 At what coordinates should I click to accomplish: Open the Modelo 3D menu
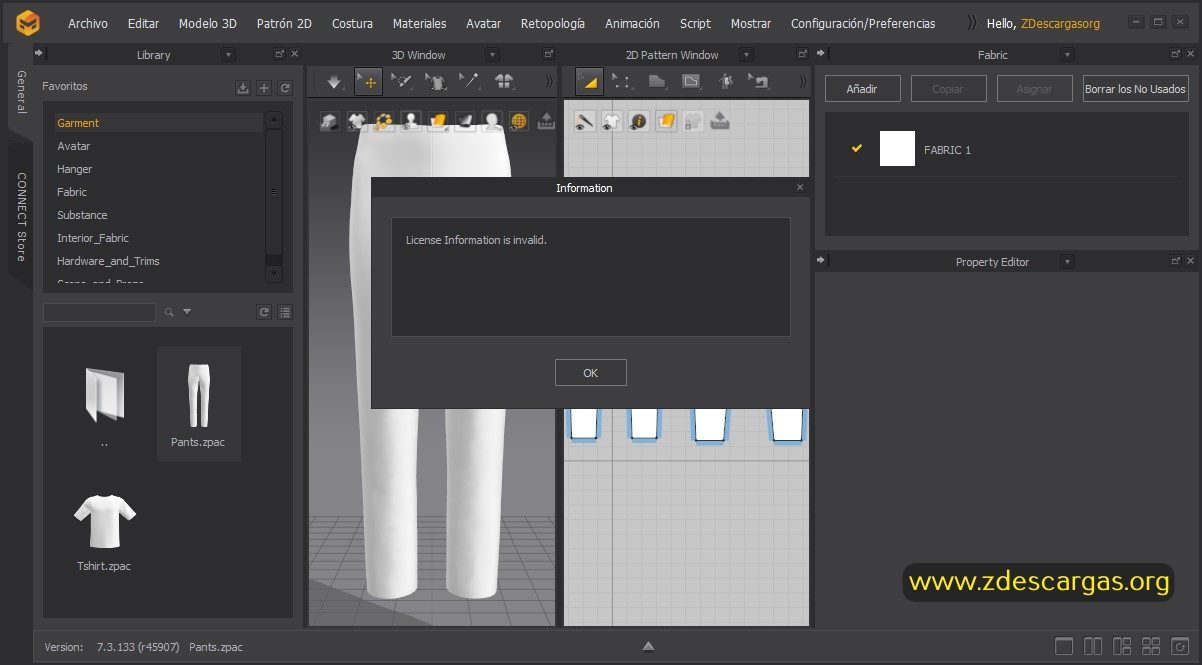click(208, 23)
